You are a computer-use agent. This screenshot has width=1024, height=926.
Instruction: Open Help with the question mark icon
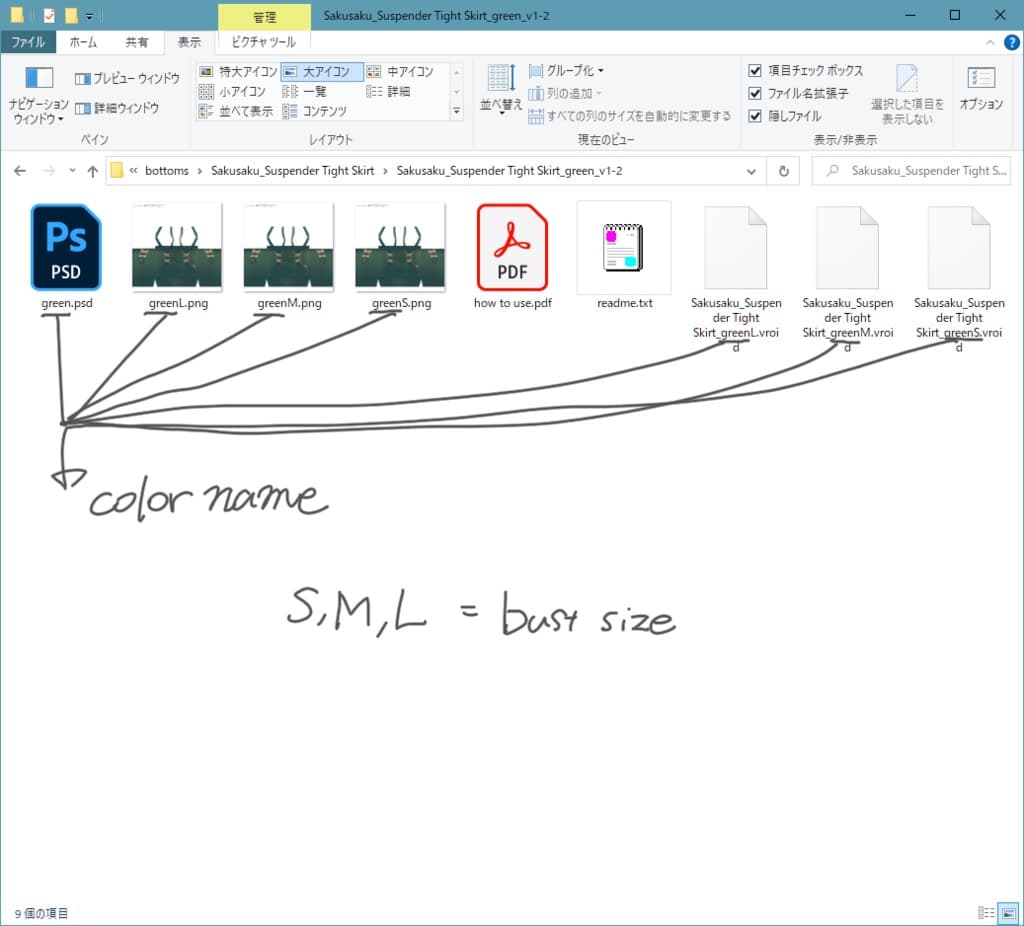(x=1011, y=42)
